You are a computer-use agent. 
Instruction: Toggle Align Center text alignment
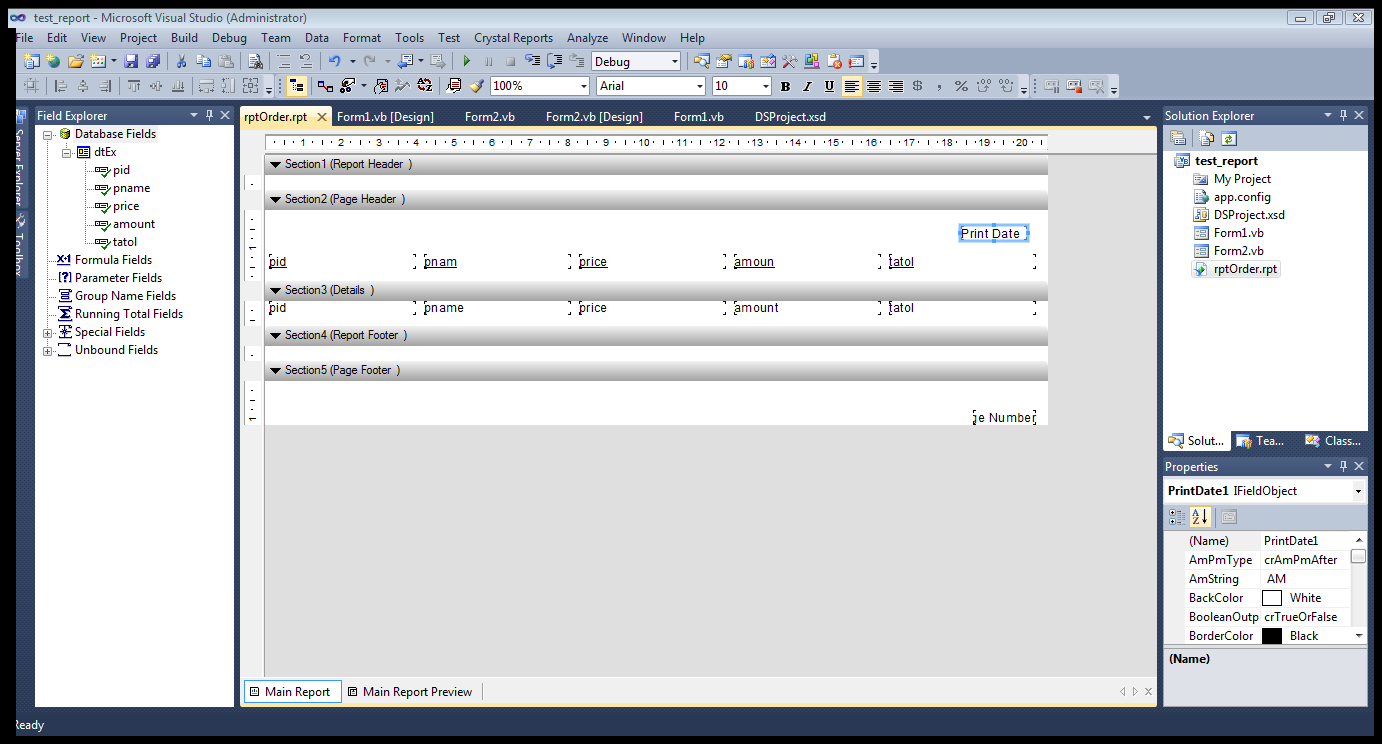coord(874,86)
